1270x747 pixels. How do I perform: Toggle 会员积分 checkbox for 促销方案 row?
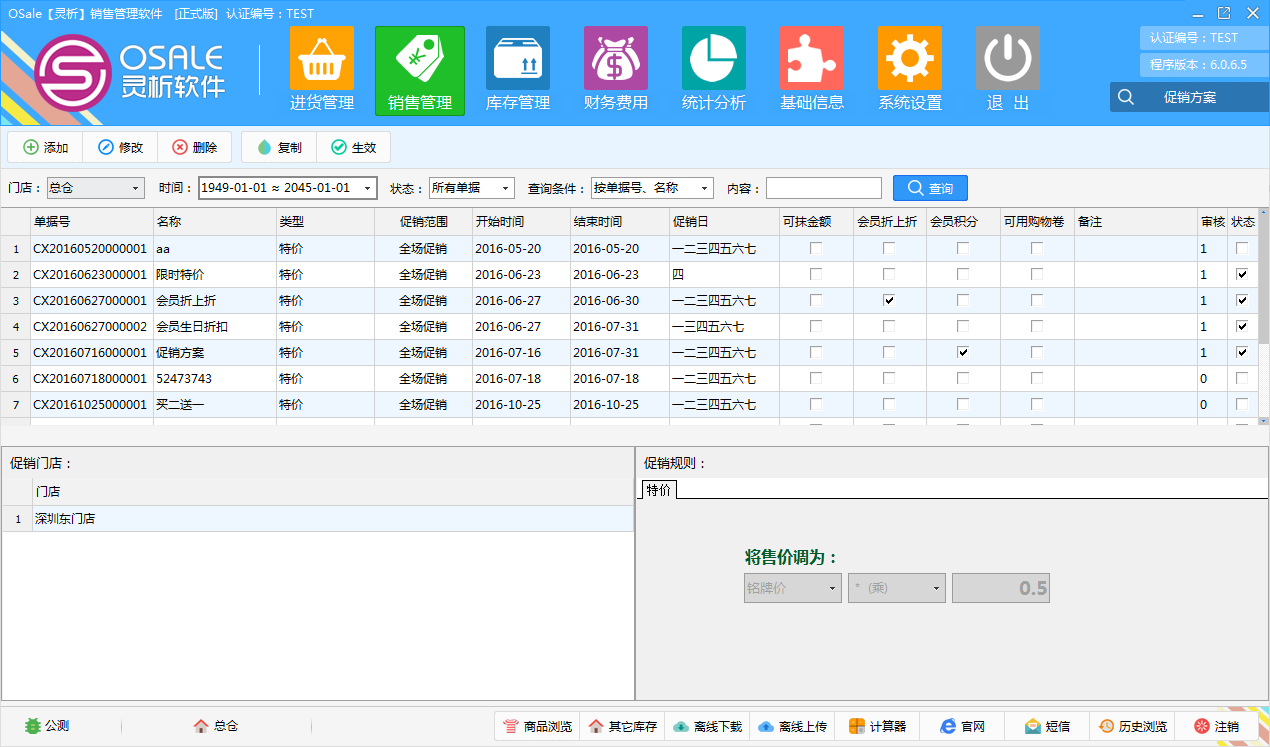[x=963, y=352]
